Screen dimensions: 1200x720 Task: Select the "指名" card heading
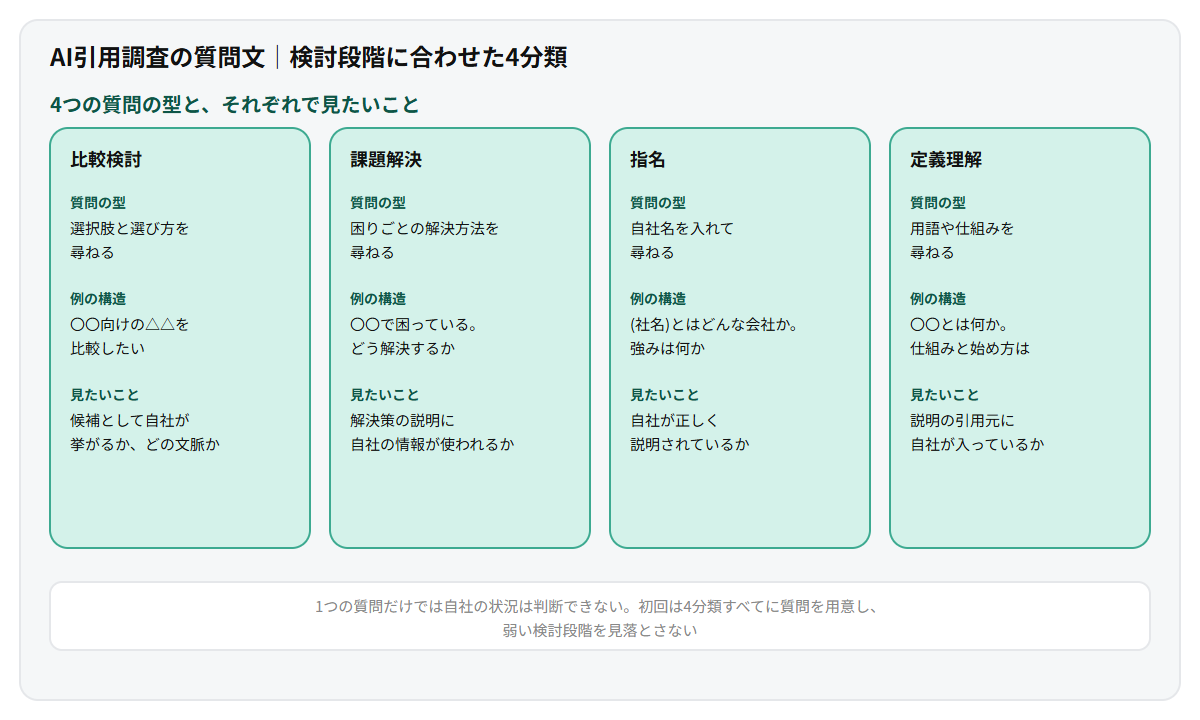[x=648, y=160]
